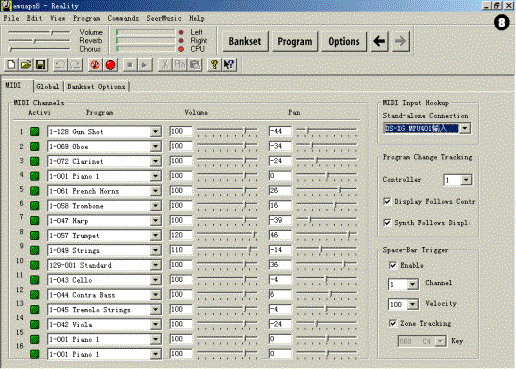Click the New file toolbar icon

(x=11, y=65)
